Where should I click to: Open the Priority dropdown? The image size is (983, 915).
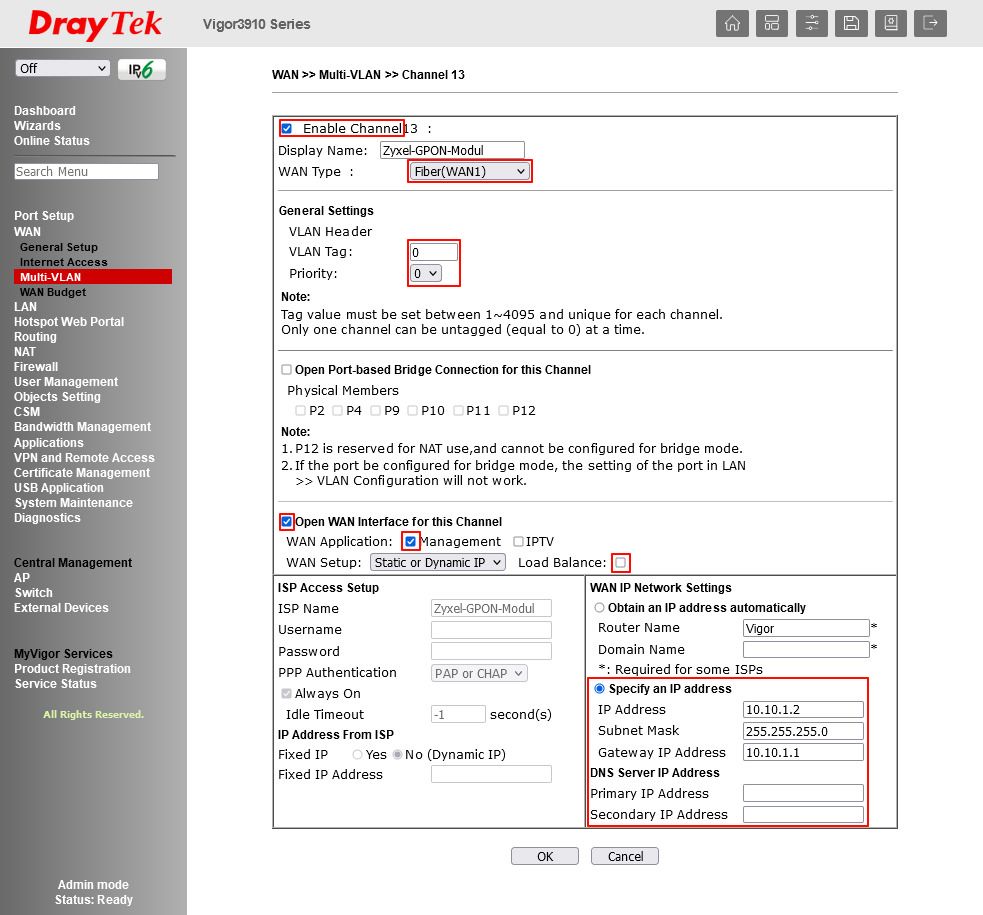[426, 273]
